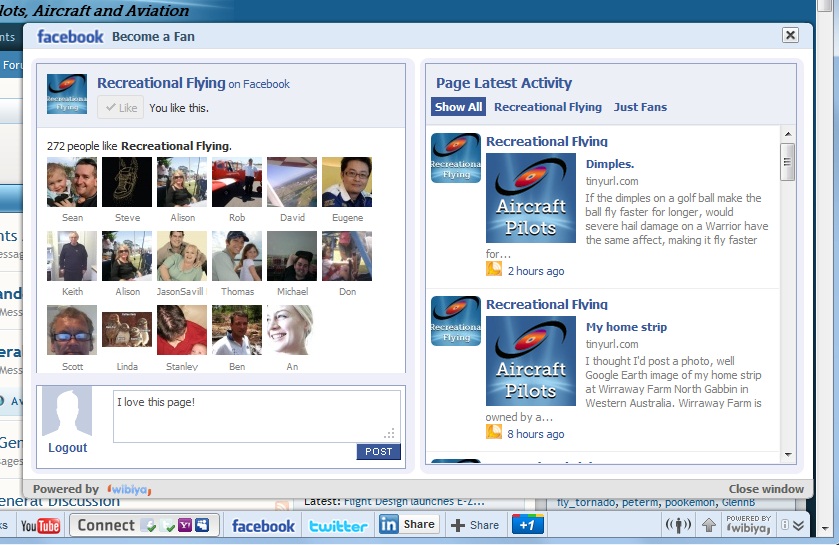Click the small info icon beside the toolbar chevron
839x545 pixels.
click(784, 525)
